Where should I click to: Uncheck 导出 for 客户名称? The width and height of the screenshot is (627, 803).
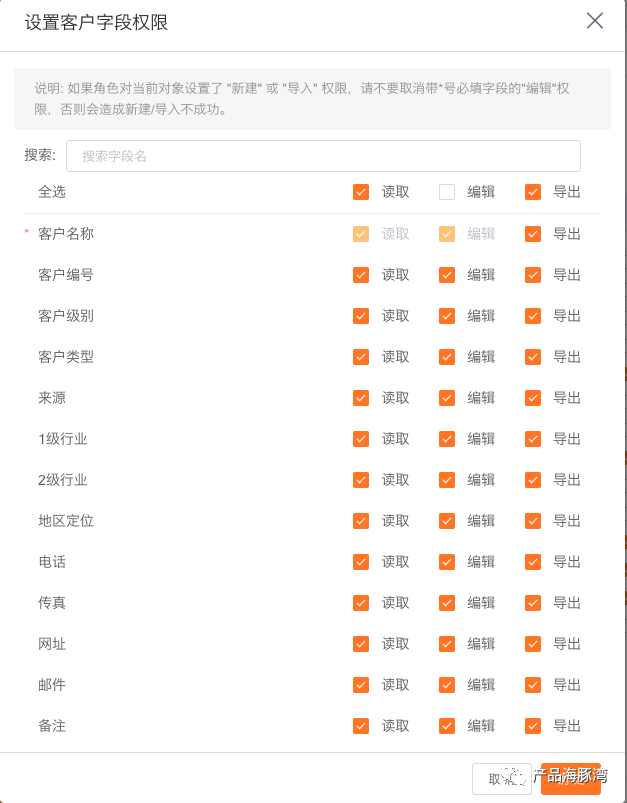point(533,234)
